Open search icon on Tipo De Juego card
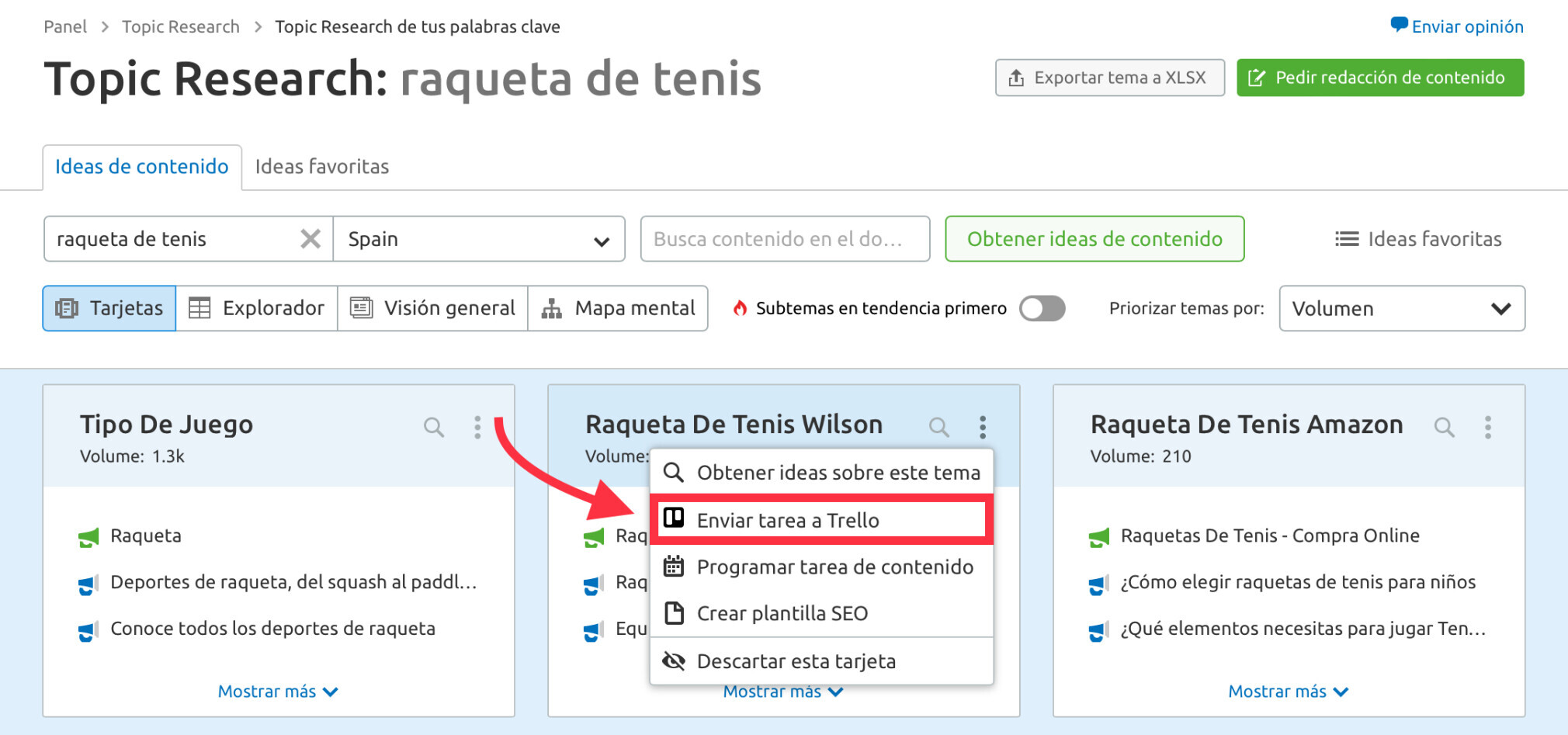1568x735 pixels. coord(434,427)
